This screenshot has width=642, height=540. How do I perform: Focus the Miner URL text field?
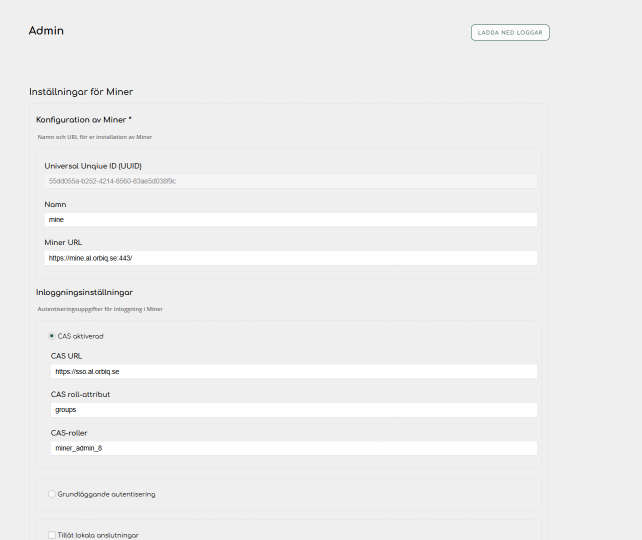(291, 257)
